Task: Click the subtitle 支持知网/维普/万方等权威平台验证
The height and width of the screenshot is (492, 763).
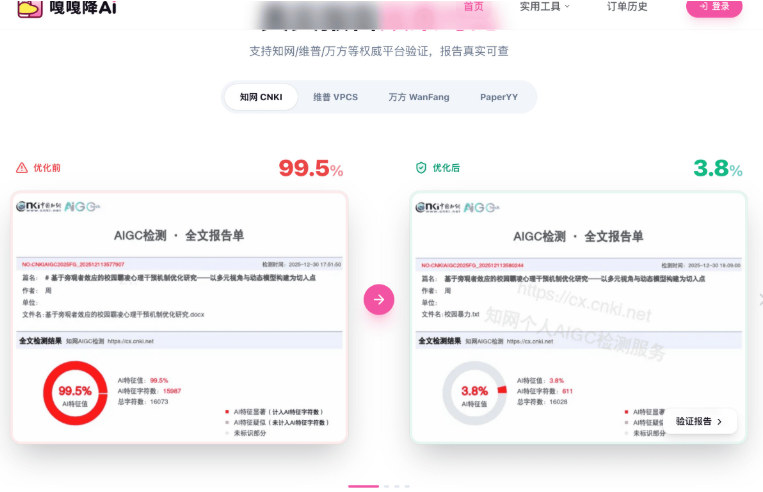Action: (x=379, y=51)
